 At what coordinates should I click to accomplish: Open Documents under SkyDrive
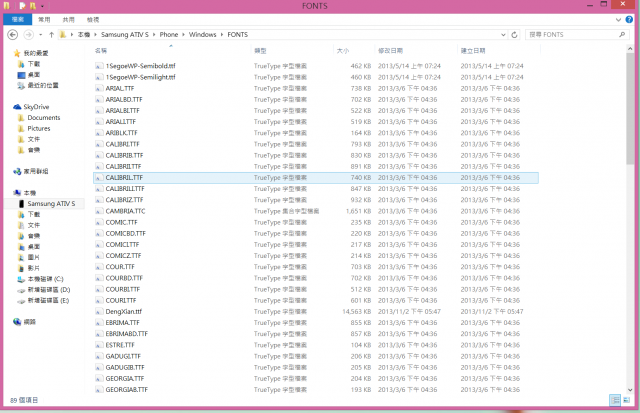44,118
